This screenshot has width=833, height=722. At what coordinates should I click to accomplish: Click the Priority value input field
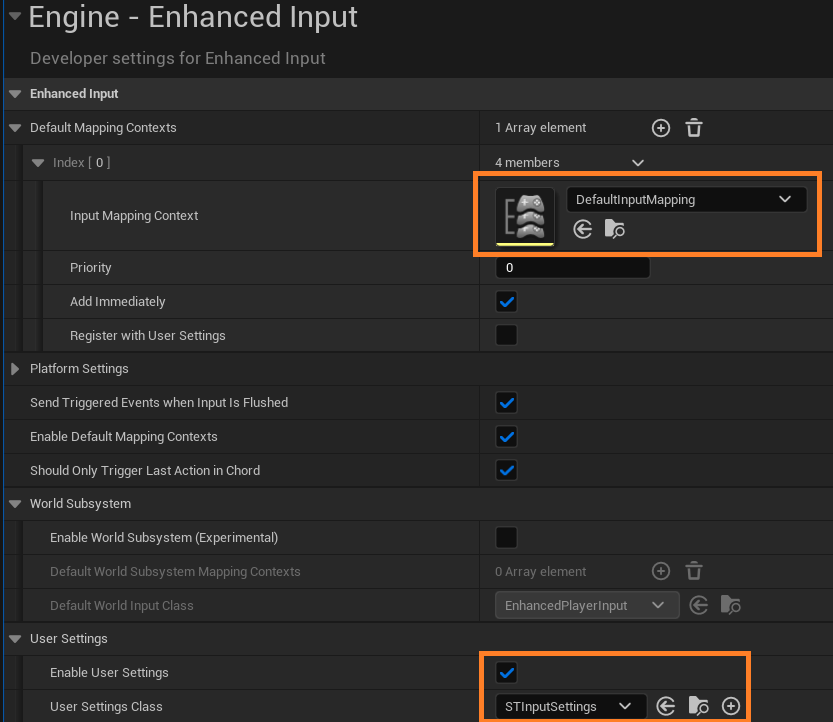tap(572, 268)
